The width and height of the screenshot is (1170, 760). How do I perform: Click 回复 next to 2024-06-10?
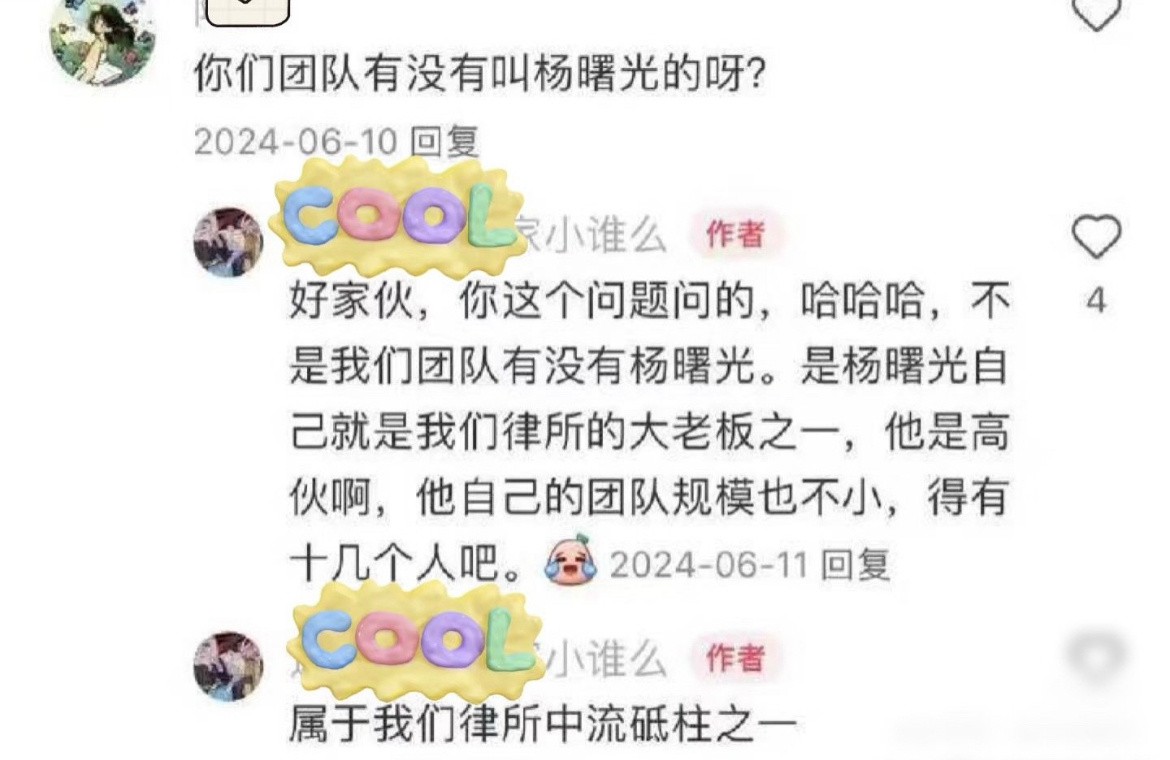pyautogui.click(x=445, y=142)
